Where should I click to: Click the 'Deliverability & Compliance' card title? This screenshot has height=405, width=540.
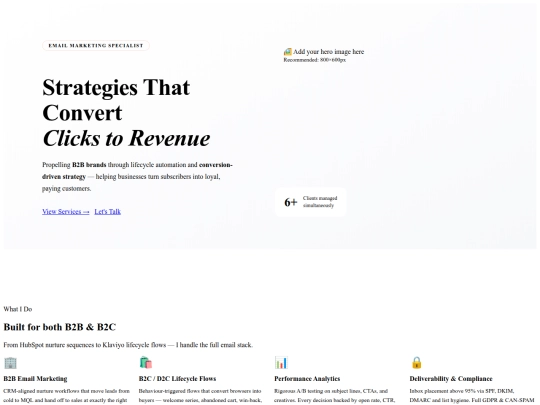click(451, 378)
